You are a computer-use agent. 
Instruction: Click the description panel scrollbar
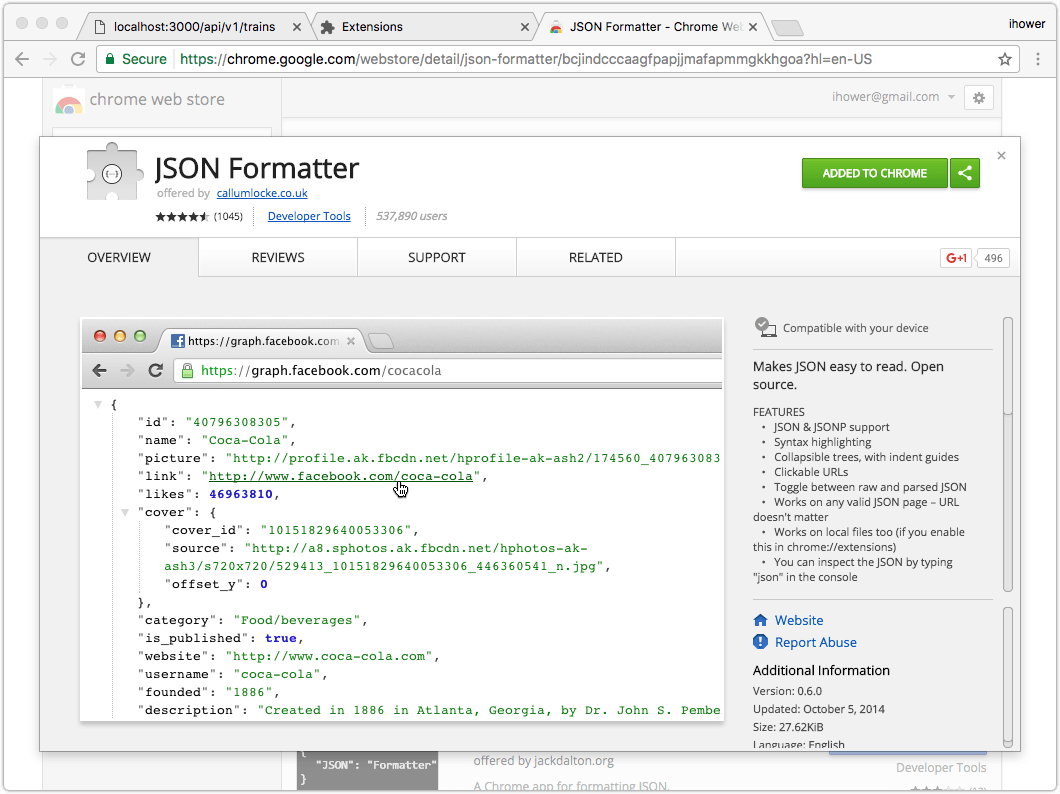[1007, 365]
